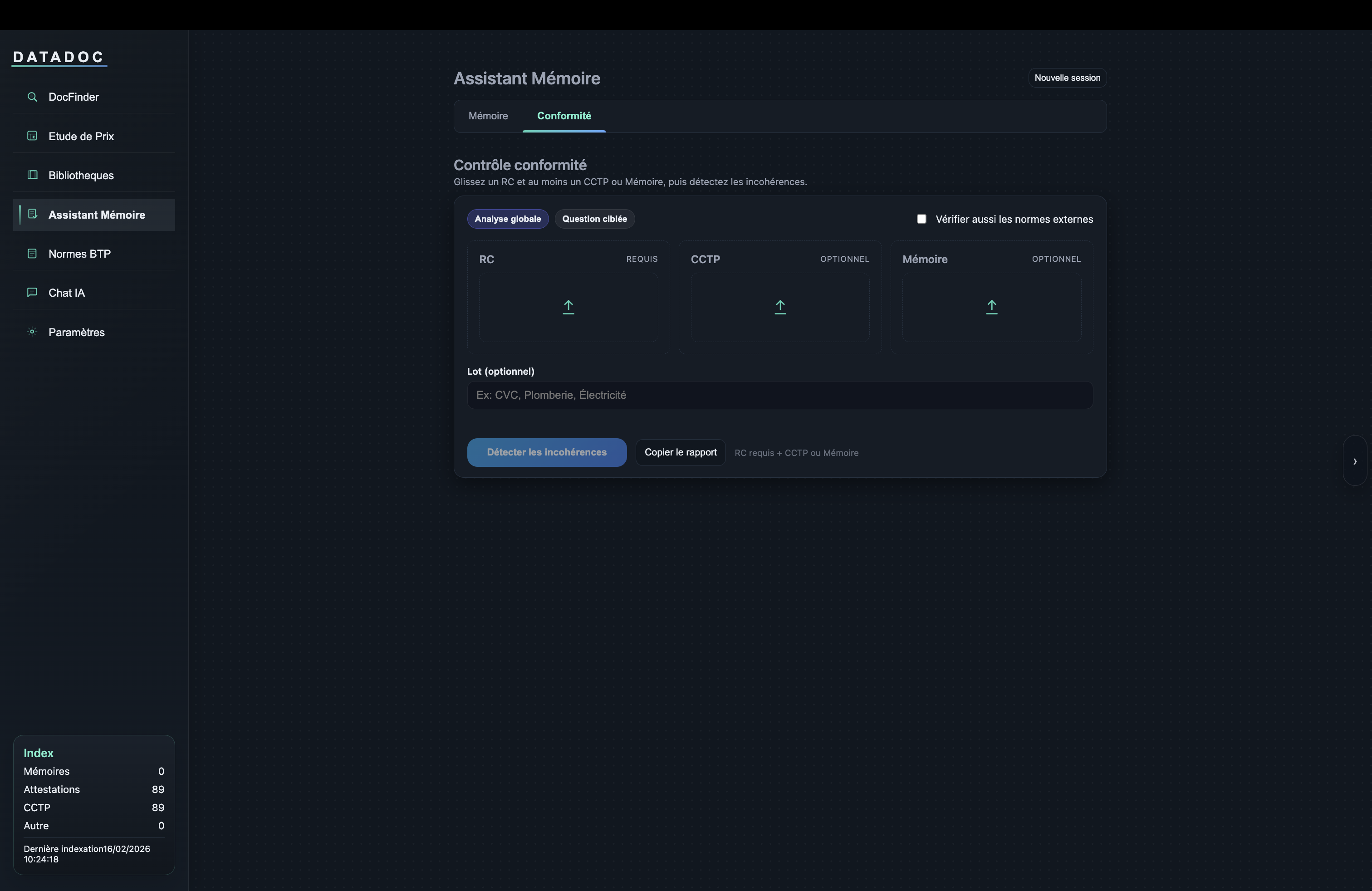Switch to the Mémoire tab

point(488,116)
